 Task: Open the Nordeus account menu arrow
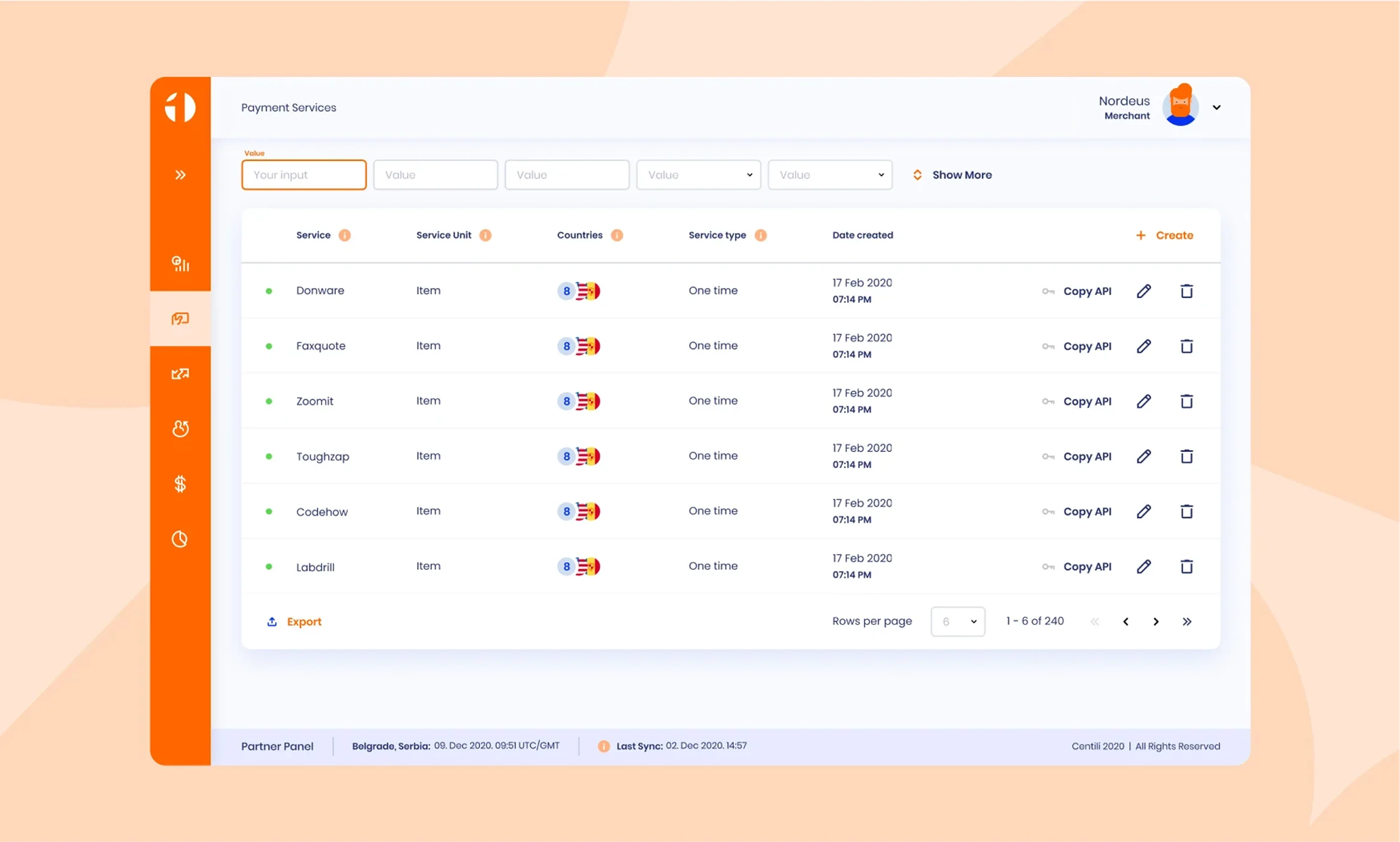(x=1216, y=108)
